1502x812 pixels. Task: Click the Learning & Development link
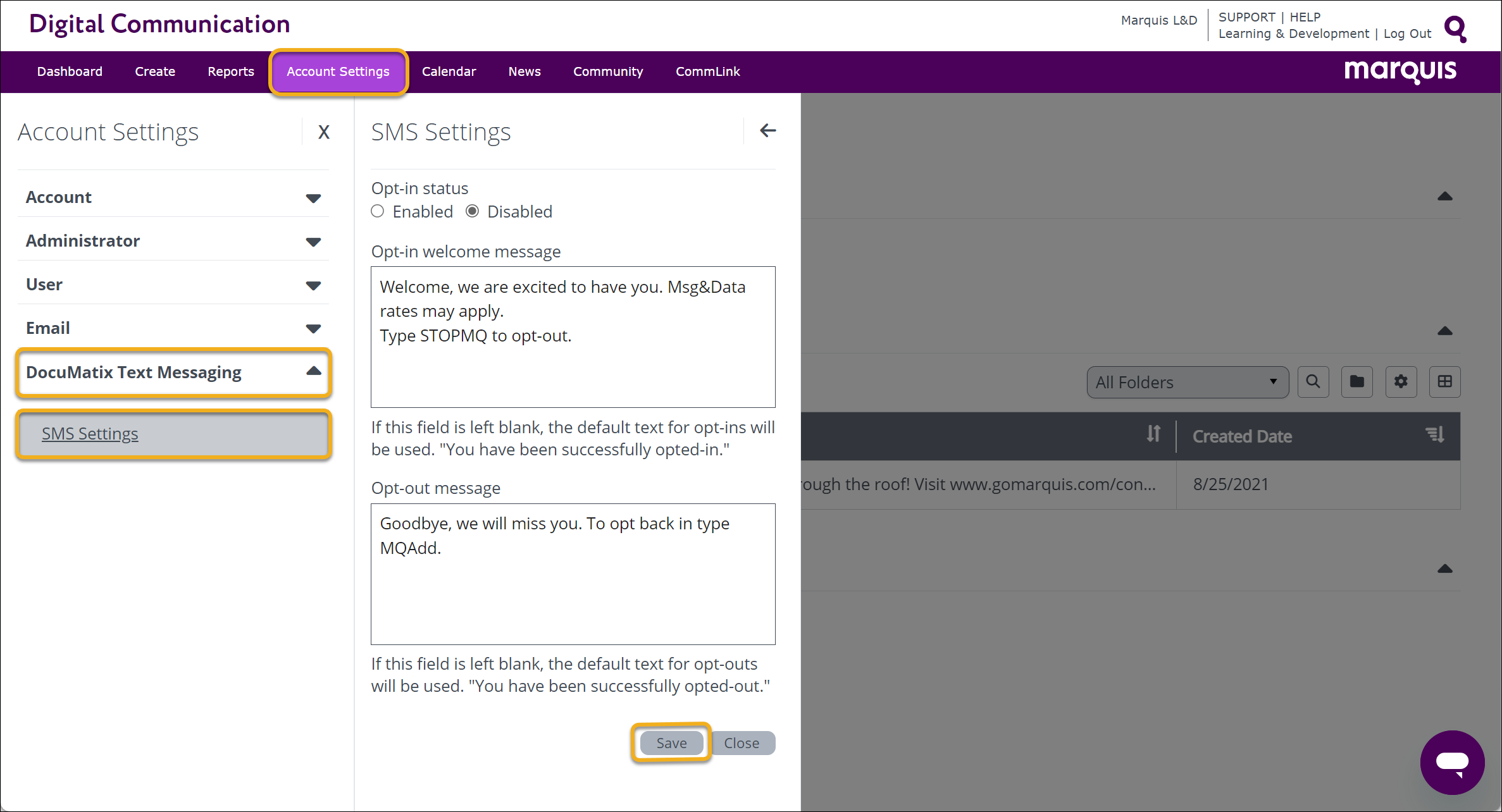pos(1294,34)
